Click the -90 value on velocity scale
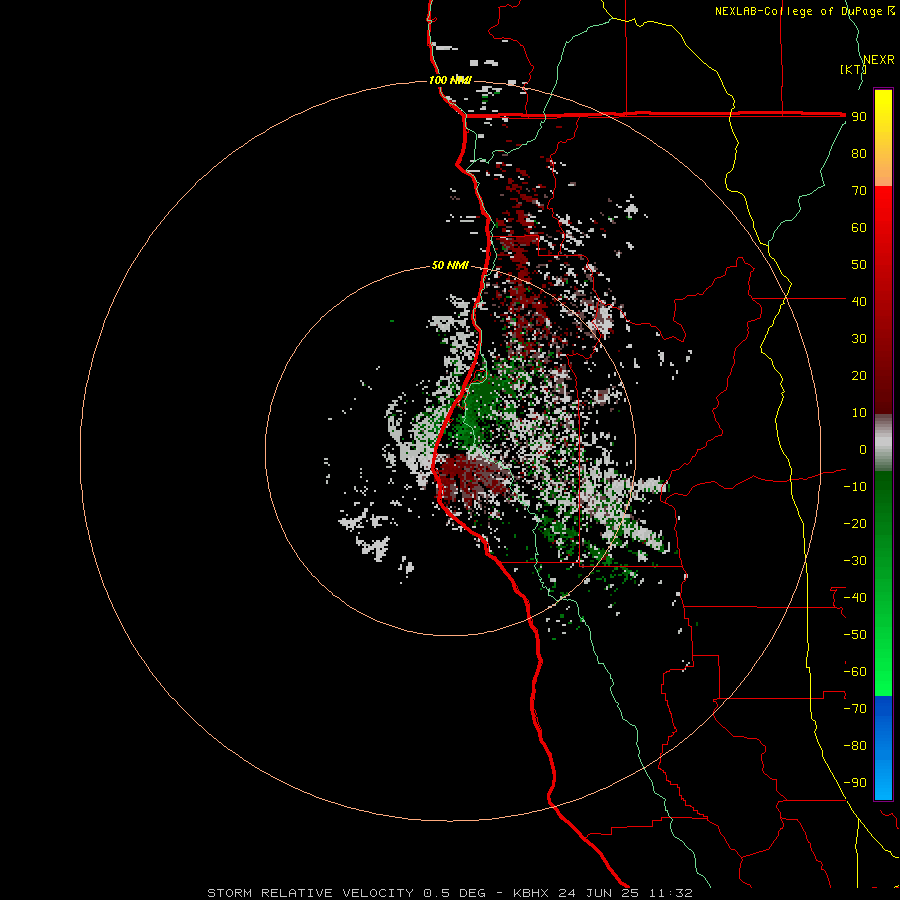The width and height of the screenshot is (900, 900). [855, 783]
